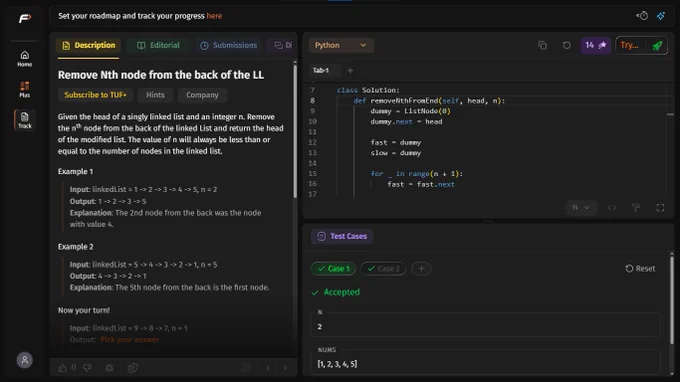Open the partially visible Discussion tab
680x382 pixels.
click(x=283, y=45)
